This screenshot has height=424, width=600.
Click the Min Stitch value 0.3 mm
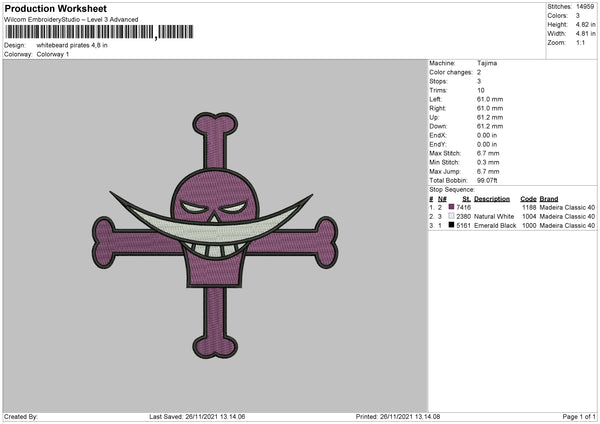[x=488, y=162]
